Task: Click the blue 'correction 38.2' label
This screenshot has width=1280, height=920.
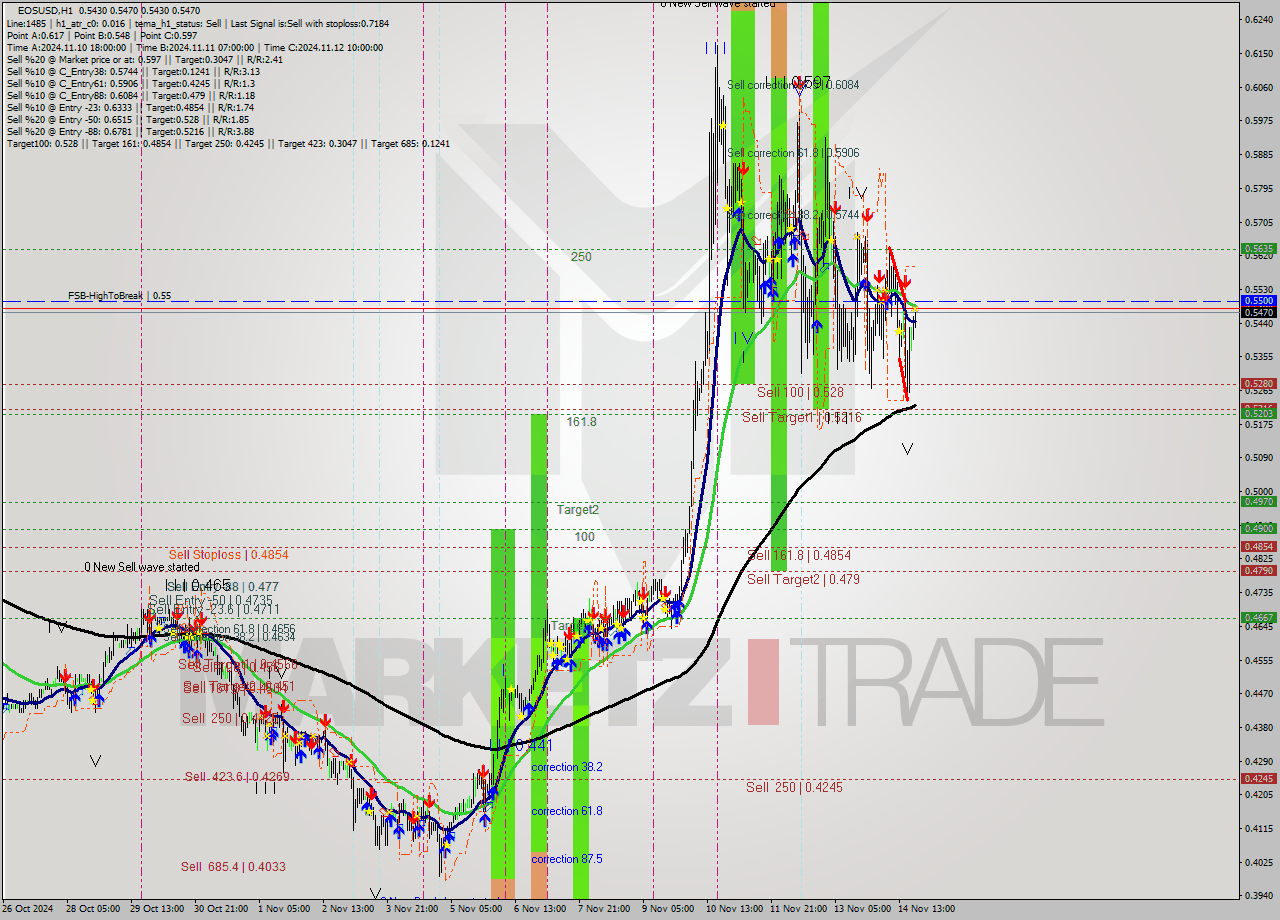Action: click(x=567, y=767)
